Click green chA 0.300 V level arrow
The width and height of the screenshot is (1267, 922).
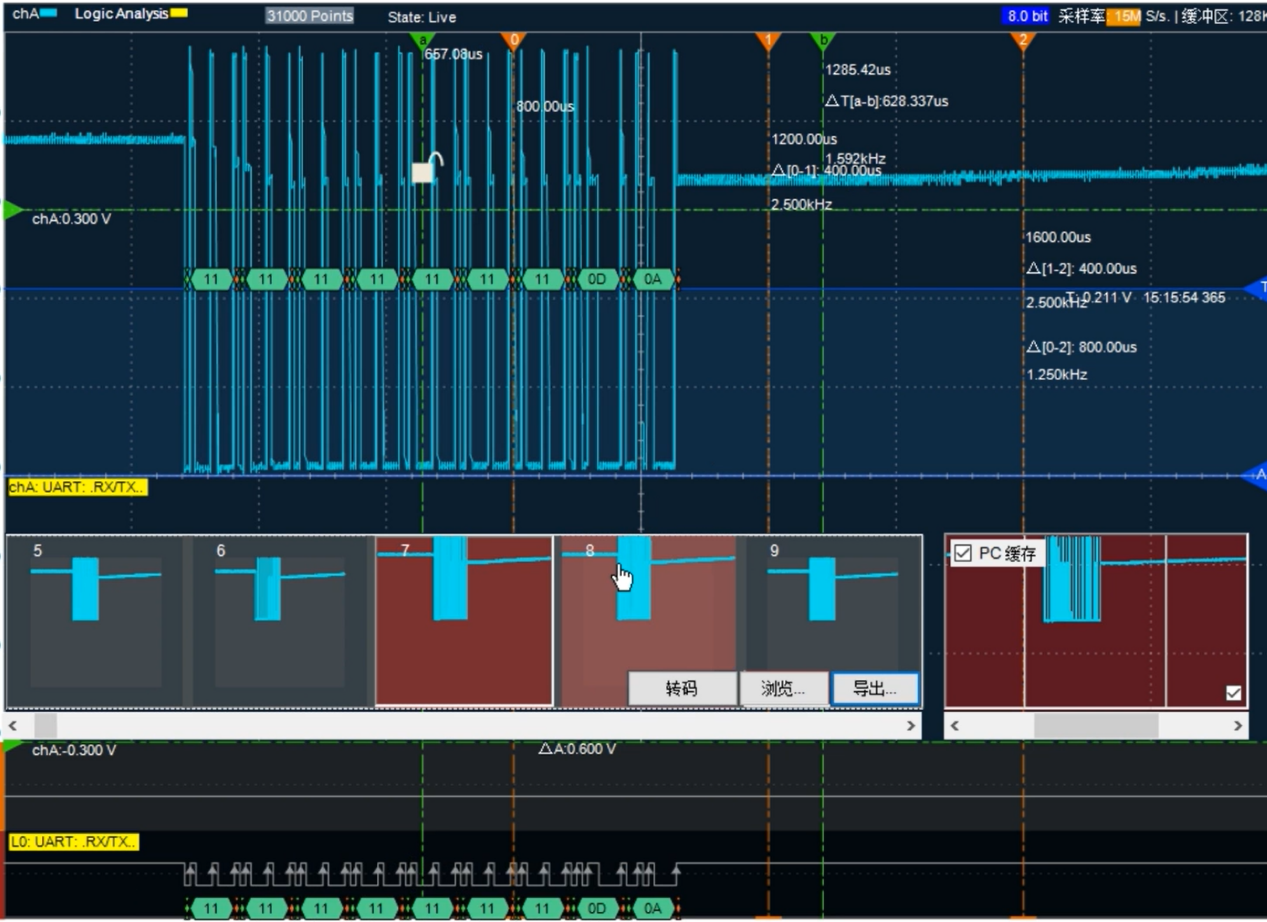pyautogui.click(x=12, y=211)
